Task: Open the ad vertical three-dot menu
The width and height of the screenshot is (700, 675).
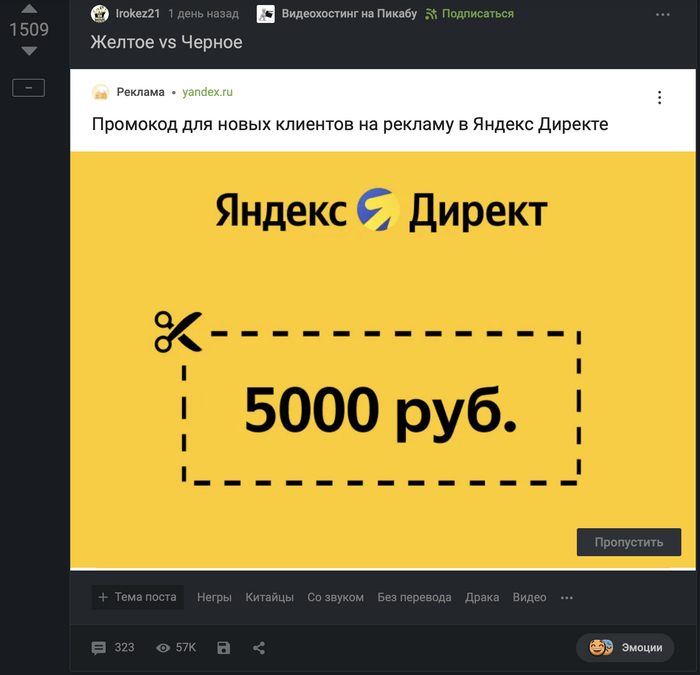Action: tap(659, 97)
